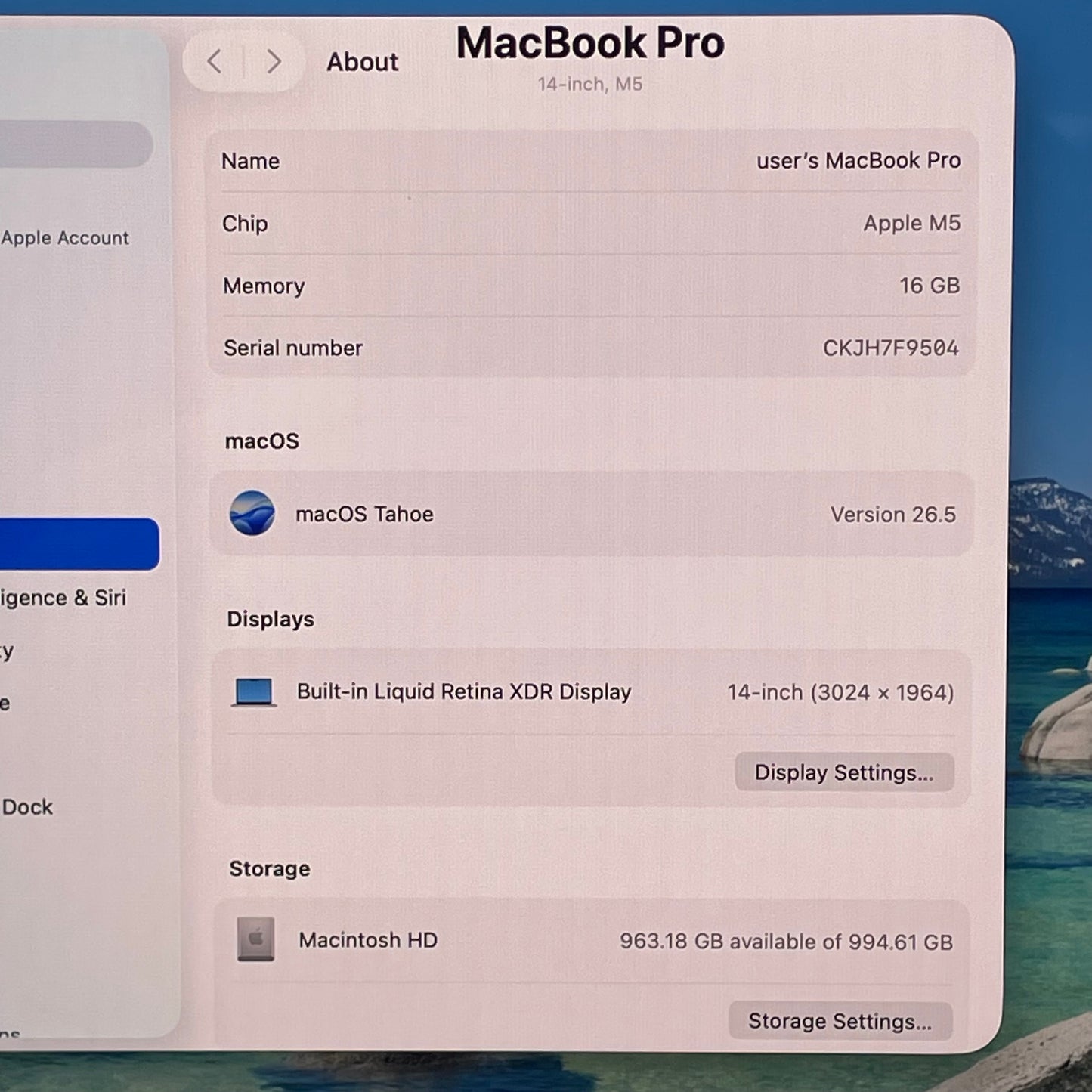Click the 14-inch (3024 × 1964) resolution text
This screenshot has height=1092, width=1092.
point(840,692)
